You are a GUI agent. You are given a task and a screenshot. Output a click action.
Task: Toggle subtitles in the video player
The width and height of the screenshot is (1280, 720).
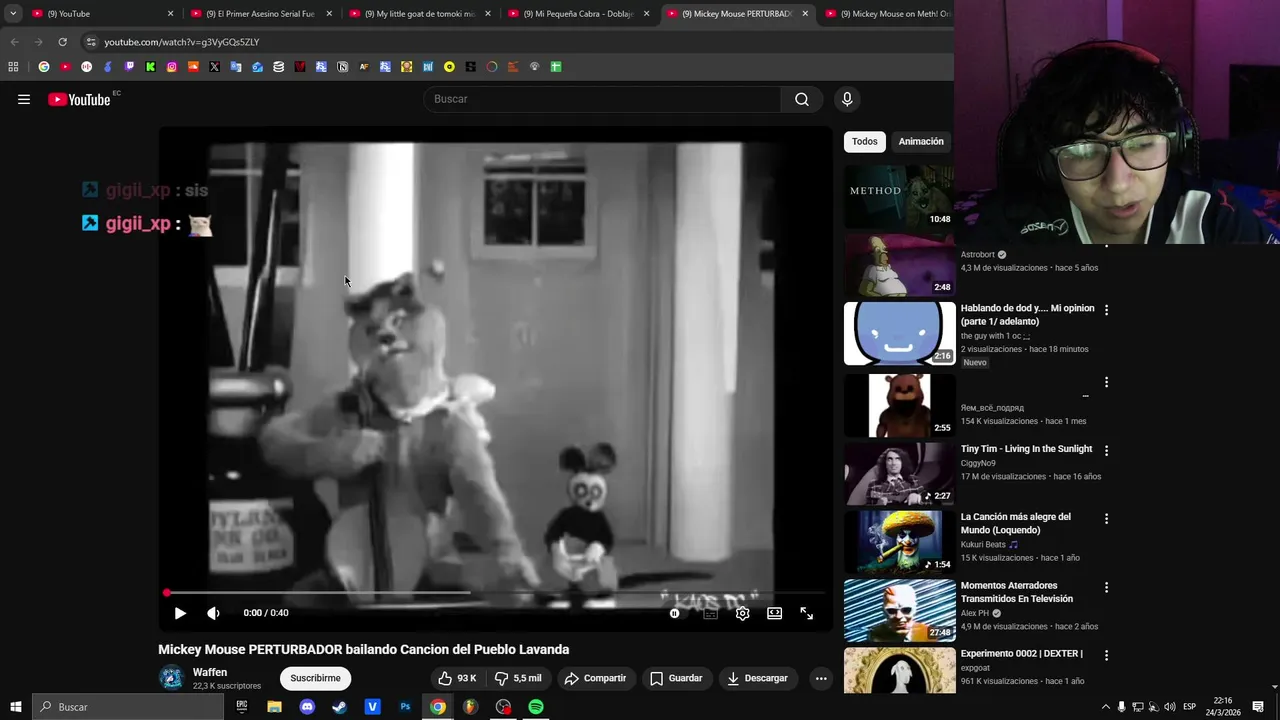pos(710,613)
